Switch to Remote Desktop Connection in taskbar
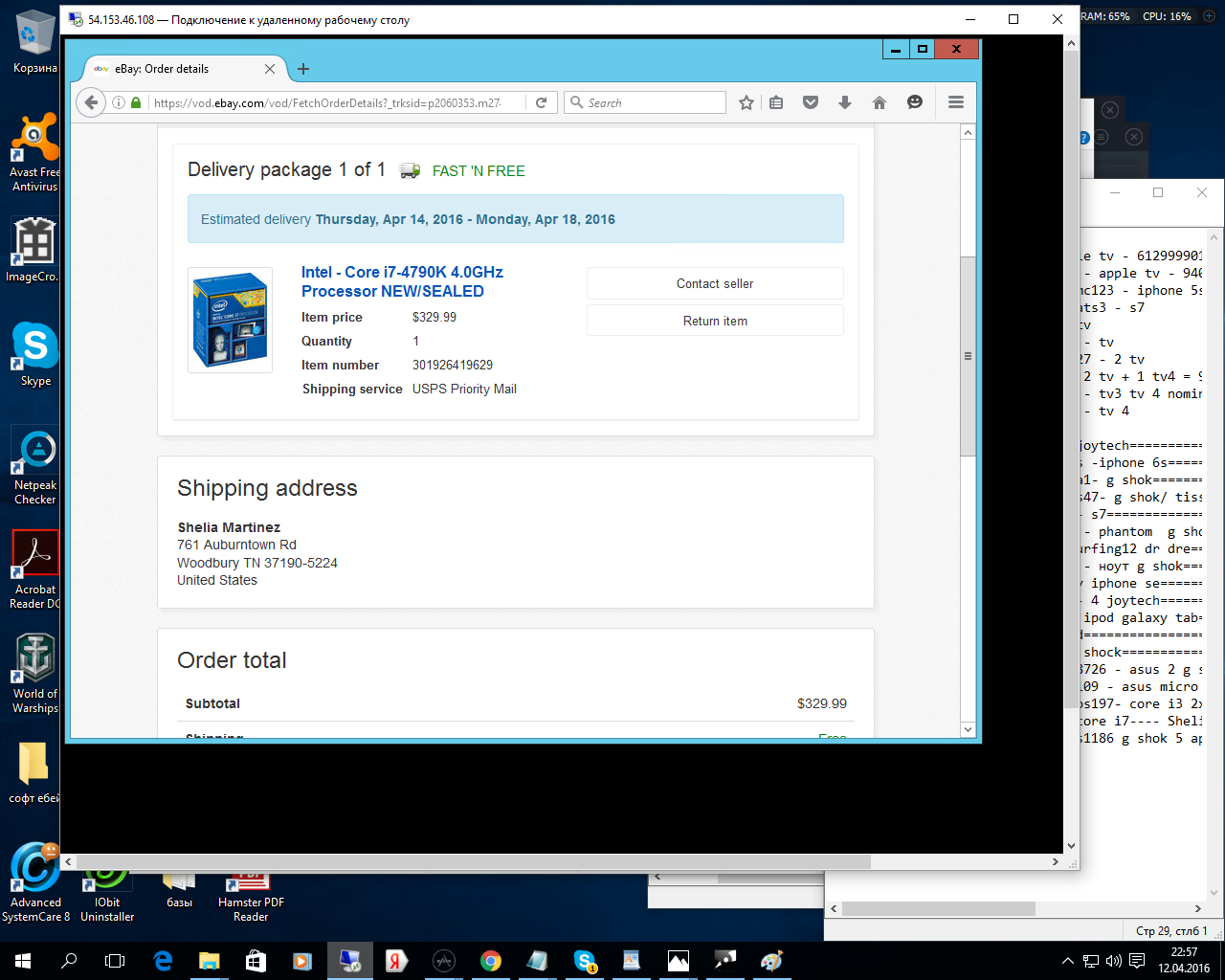Viewport: 1225px width, 980px height. point(349,961)
